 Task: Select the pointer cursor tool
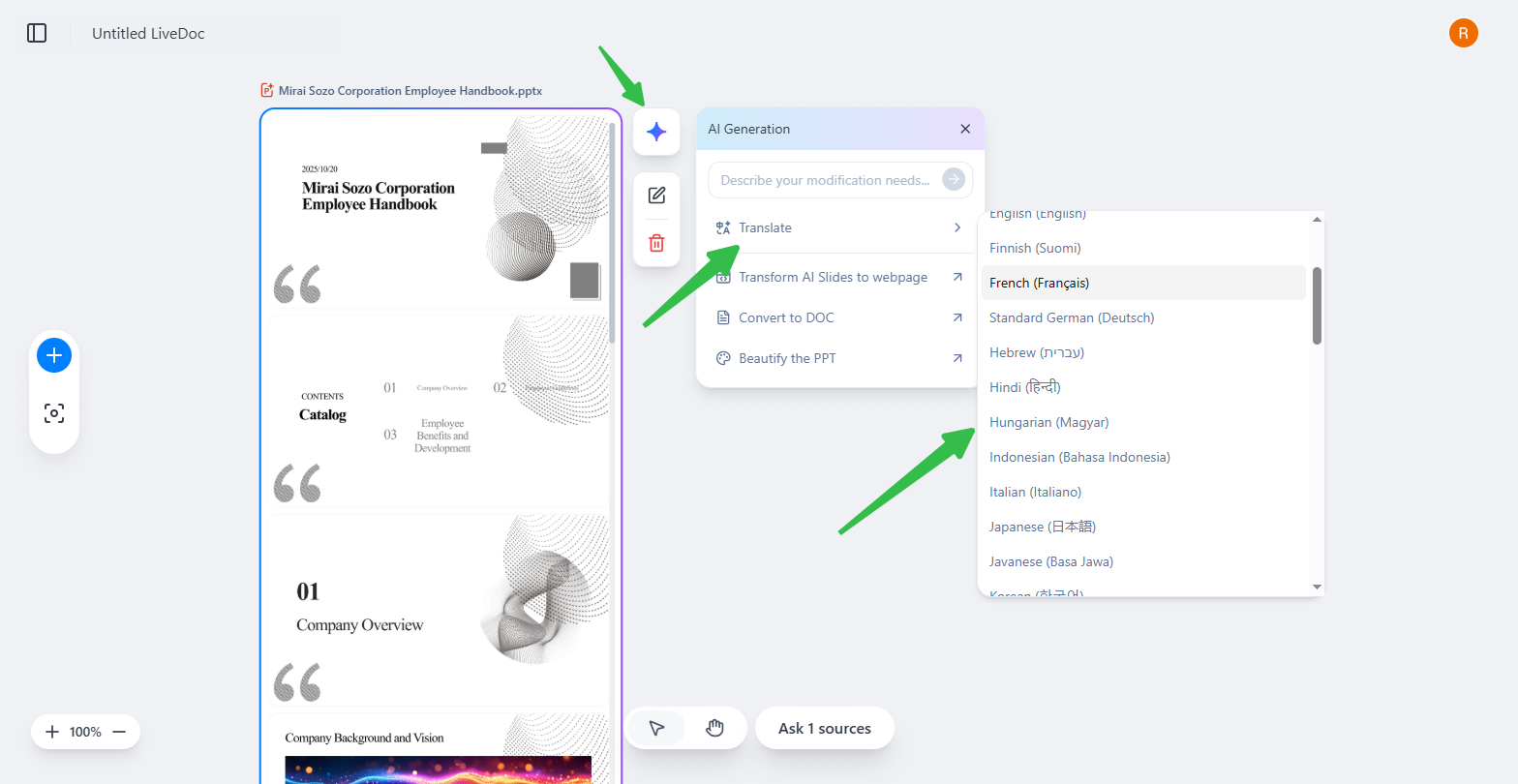click(656, 728)
